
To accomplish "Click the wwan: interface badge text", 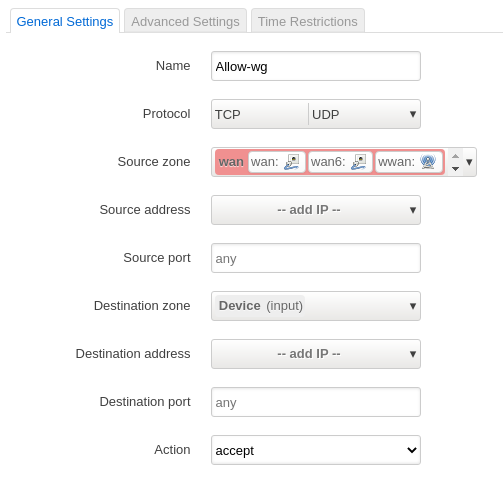I will pos(396,162).
